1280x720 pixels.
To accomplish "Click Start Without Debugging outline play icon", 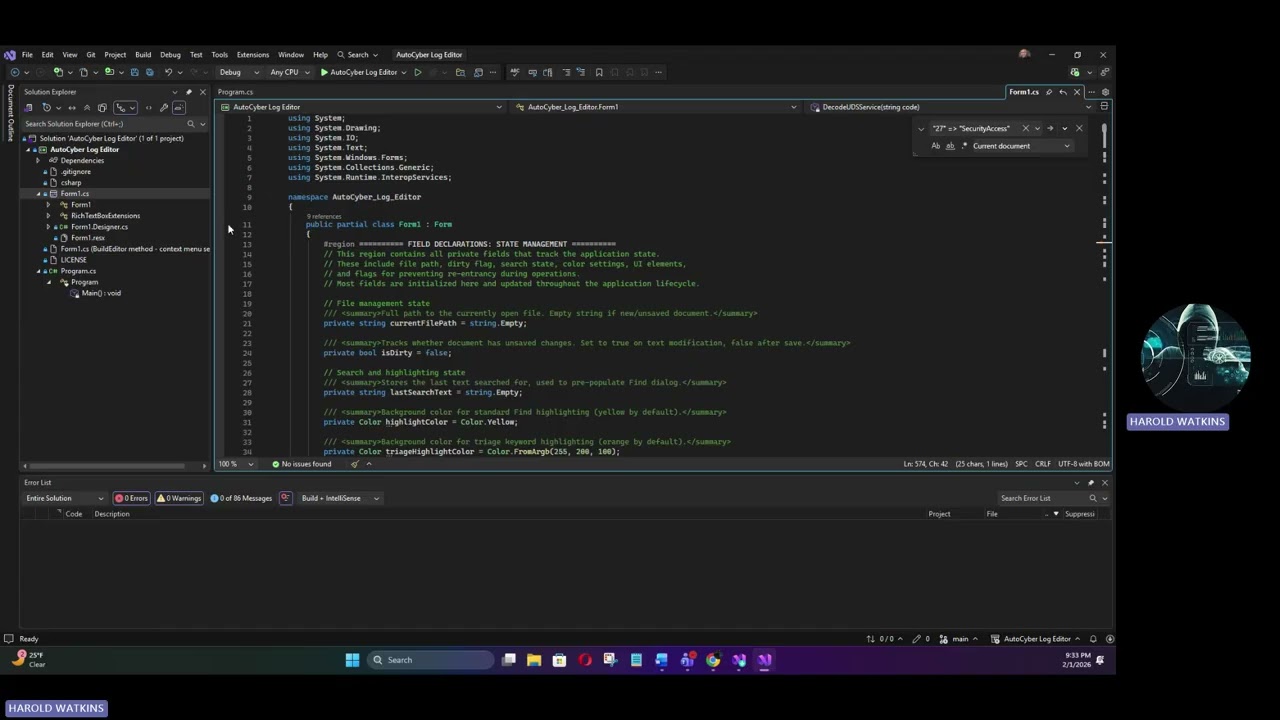I will 417,72.
